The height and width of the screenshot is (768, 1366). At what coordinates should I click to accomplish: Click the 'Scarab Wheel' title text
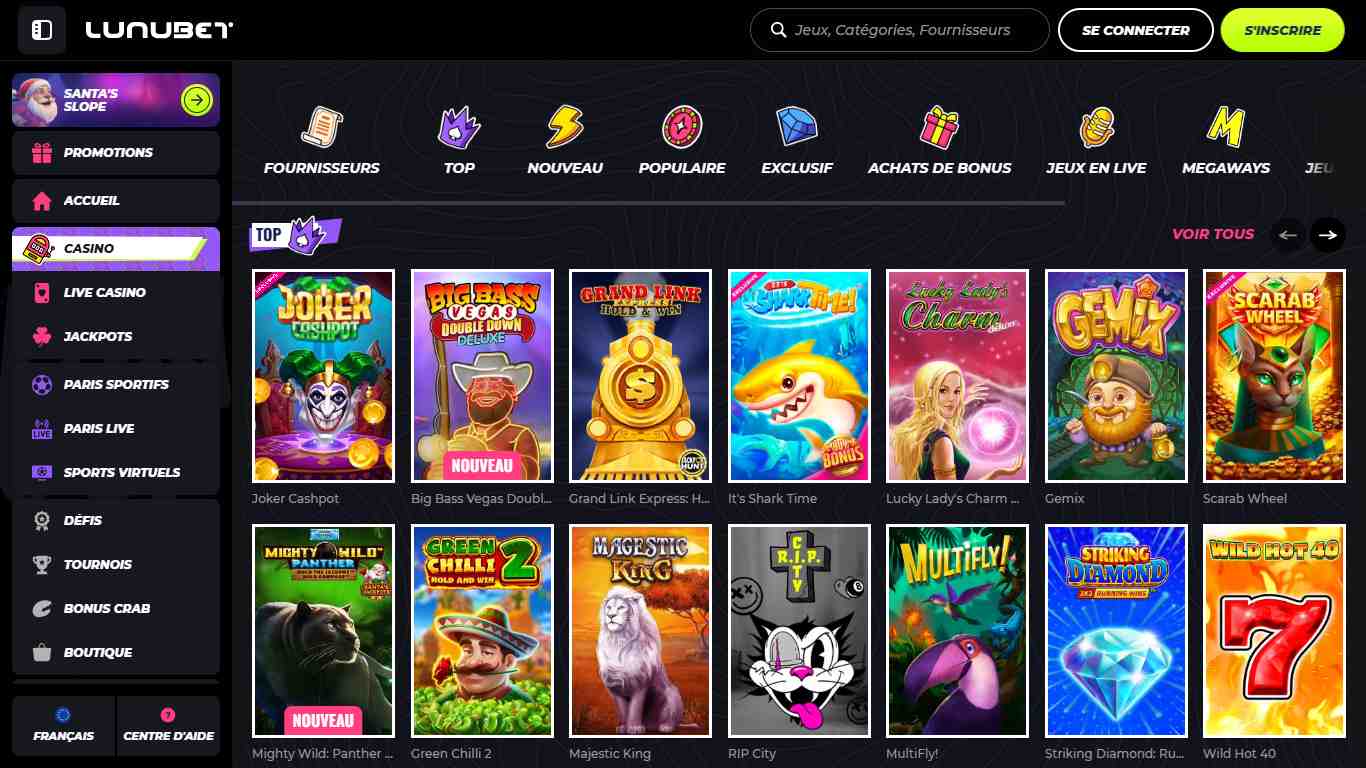tap(1245, 498)
